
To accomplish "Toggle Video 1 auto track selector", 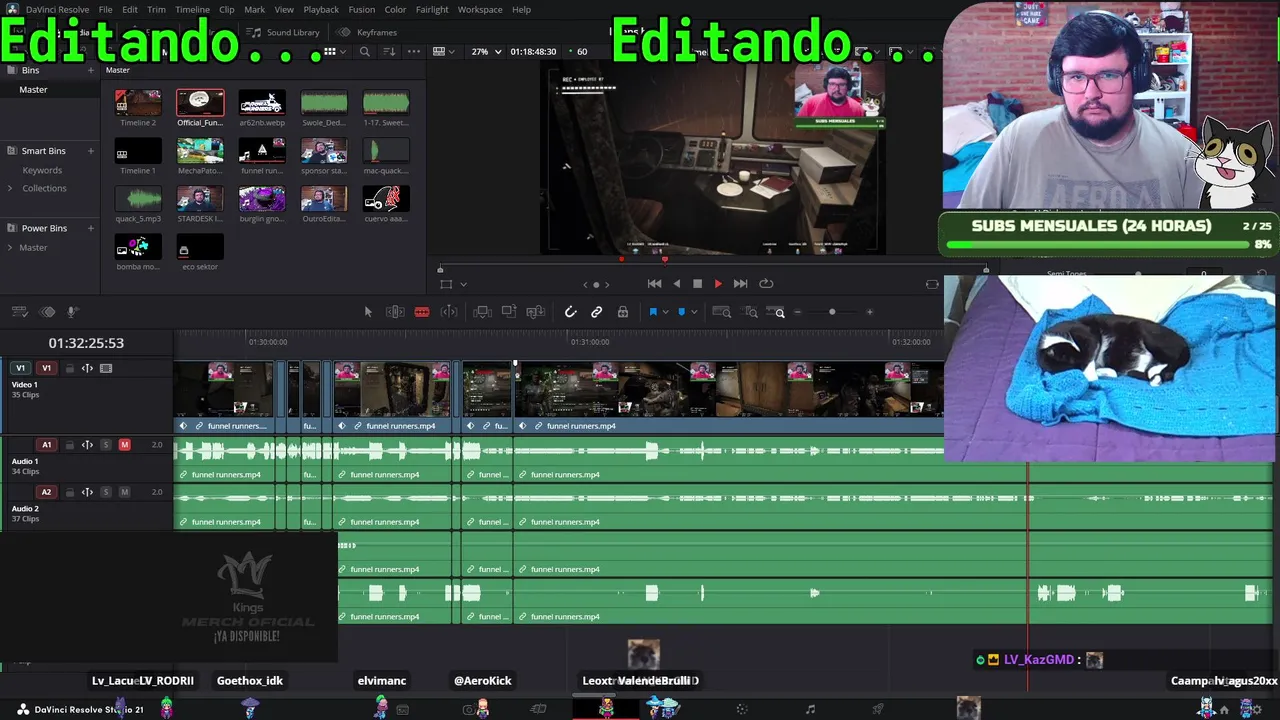I will [x=87, y=368].
